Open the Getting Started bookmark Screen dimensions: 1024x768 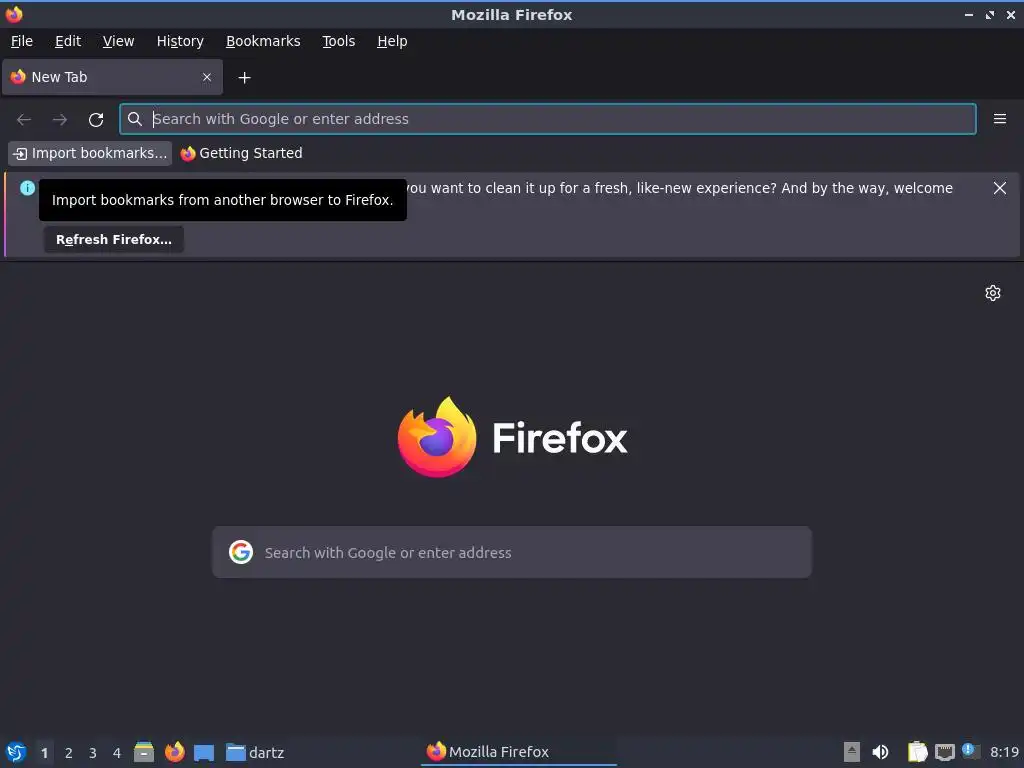pos(241,153)
